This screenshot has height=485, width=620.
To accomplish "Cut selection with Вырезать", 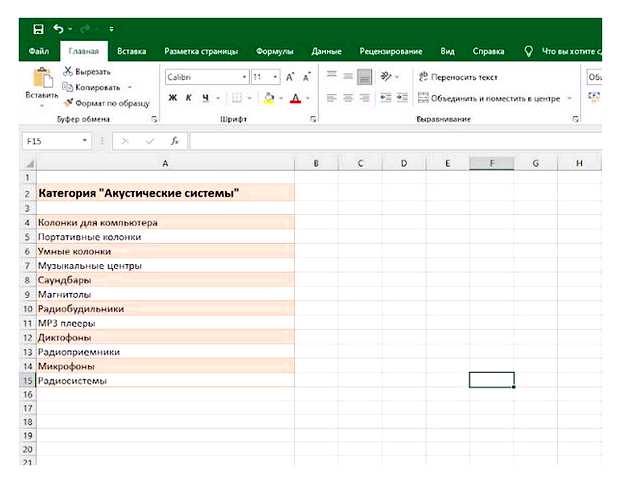I will (87, 72).
